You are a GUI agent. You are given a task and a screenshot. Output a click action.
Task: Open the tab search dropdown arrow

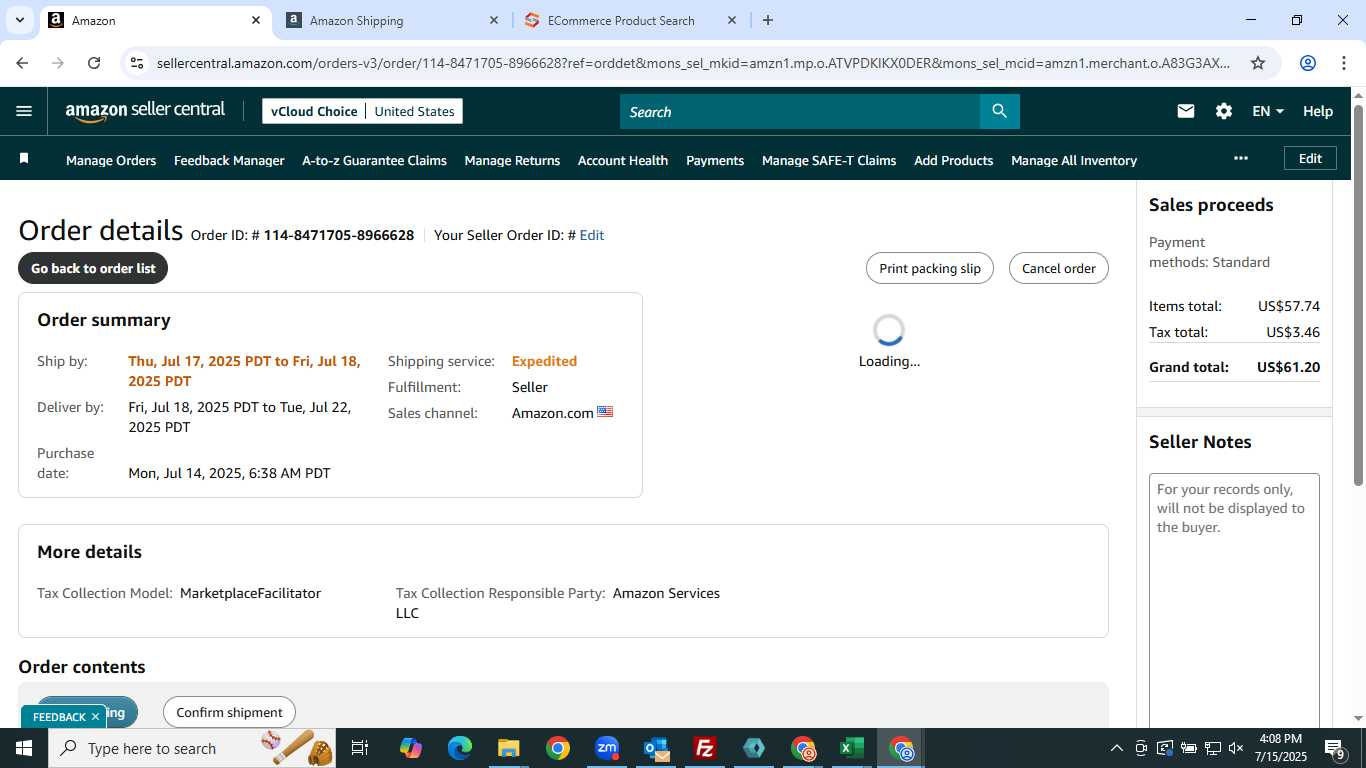(19, 20)
